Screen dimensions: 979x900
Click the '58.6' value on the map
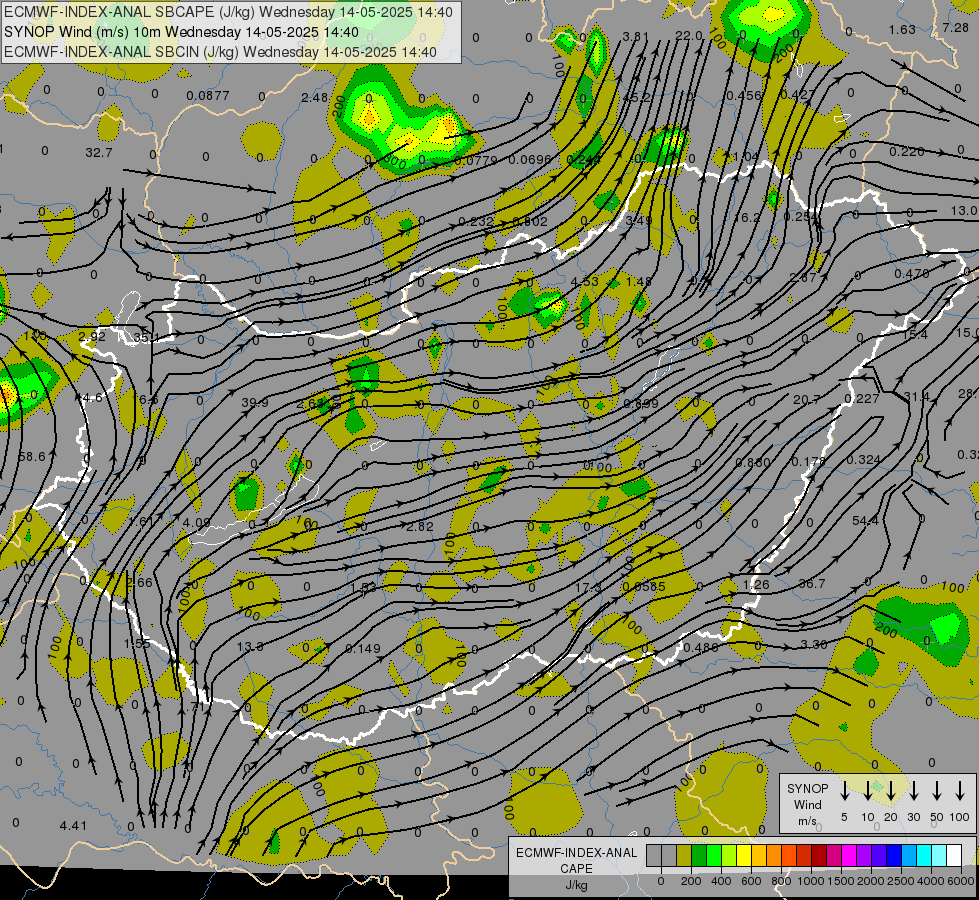coord(32,457)
